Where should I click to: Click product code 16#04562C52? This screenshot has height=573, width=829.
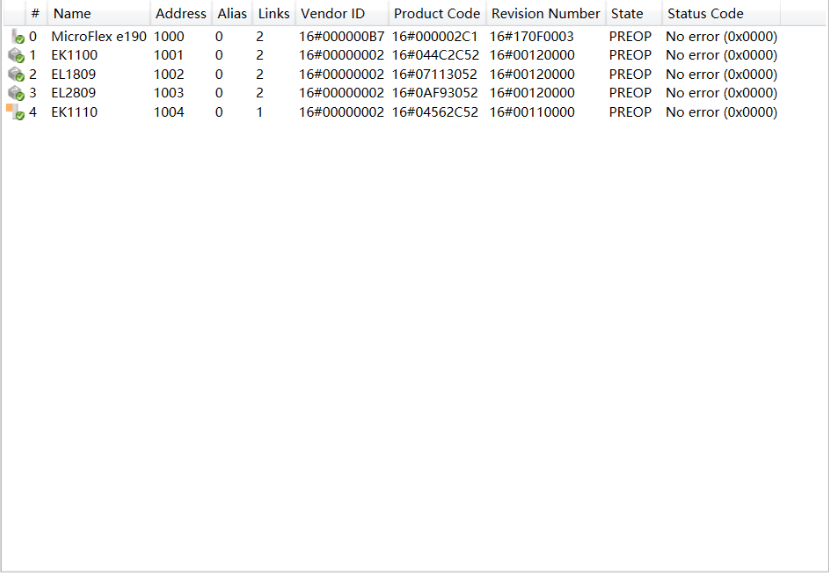[435, 112]
